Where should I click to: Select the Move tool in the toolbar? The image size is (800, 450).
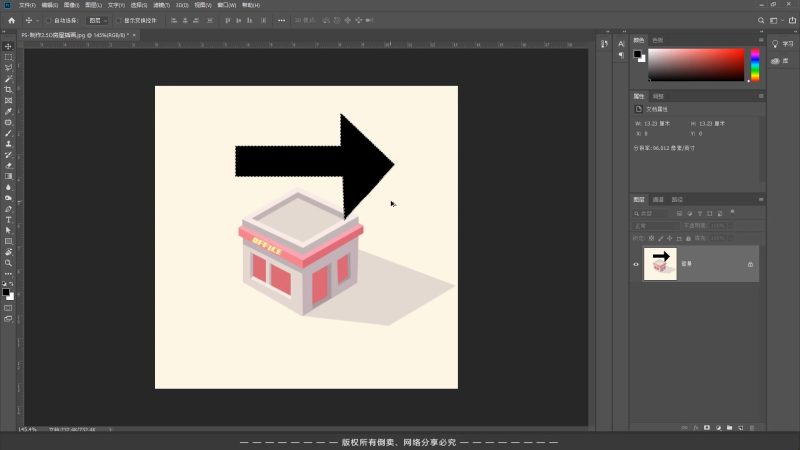8,46
